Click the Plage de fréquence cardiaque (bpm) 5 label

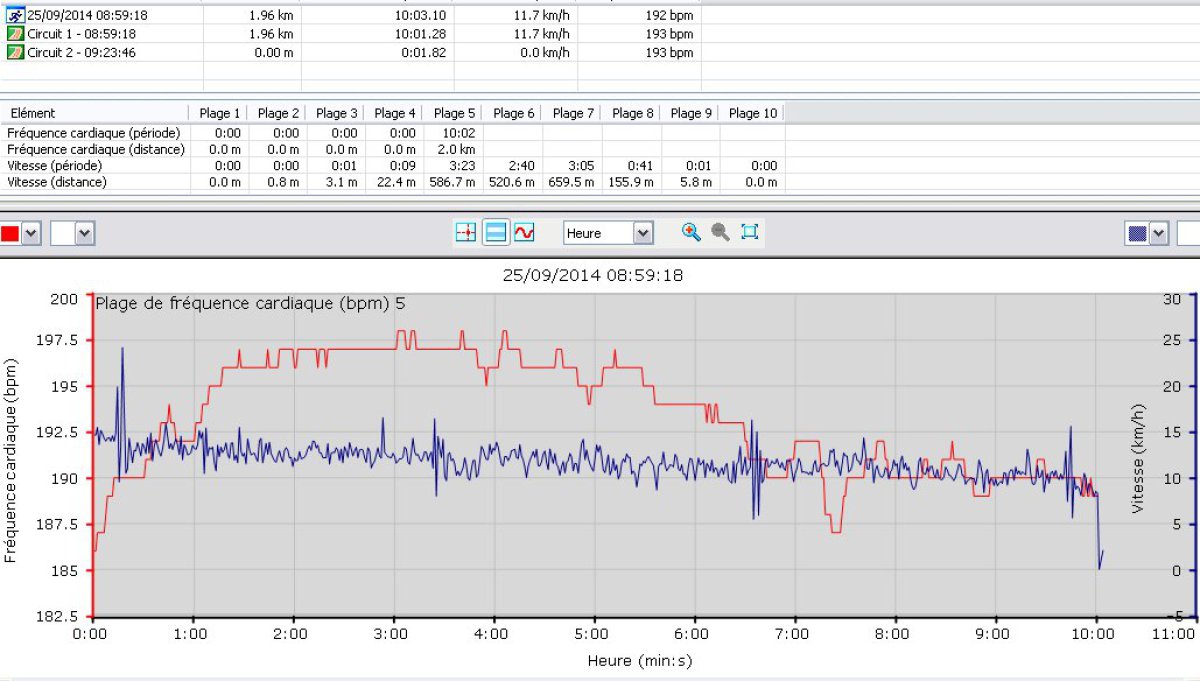251,302
